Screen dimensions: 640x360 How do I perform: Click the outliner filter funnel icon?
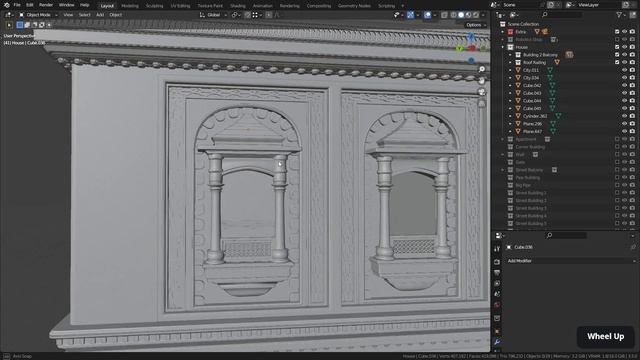pos(620,15)
